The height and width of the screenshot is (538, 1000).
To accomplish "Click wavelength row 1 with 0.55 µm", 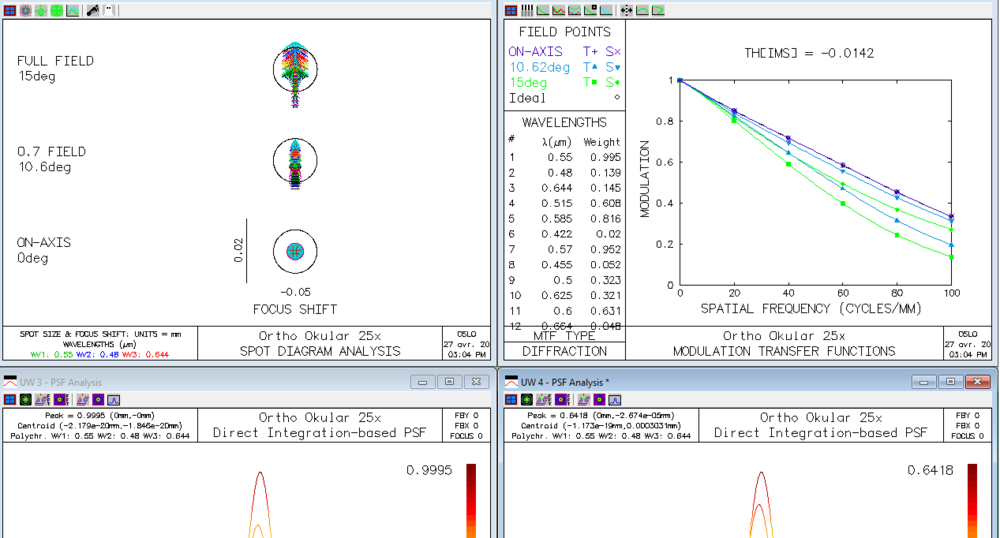I will (564, 157).
